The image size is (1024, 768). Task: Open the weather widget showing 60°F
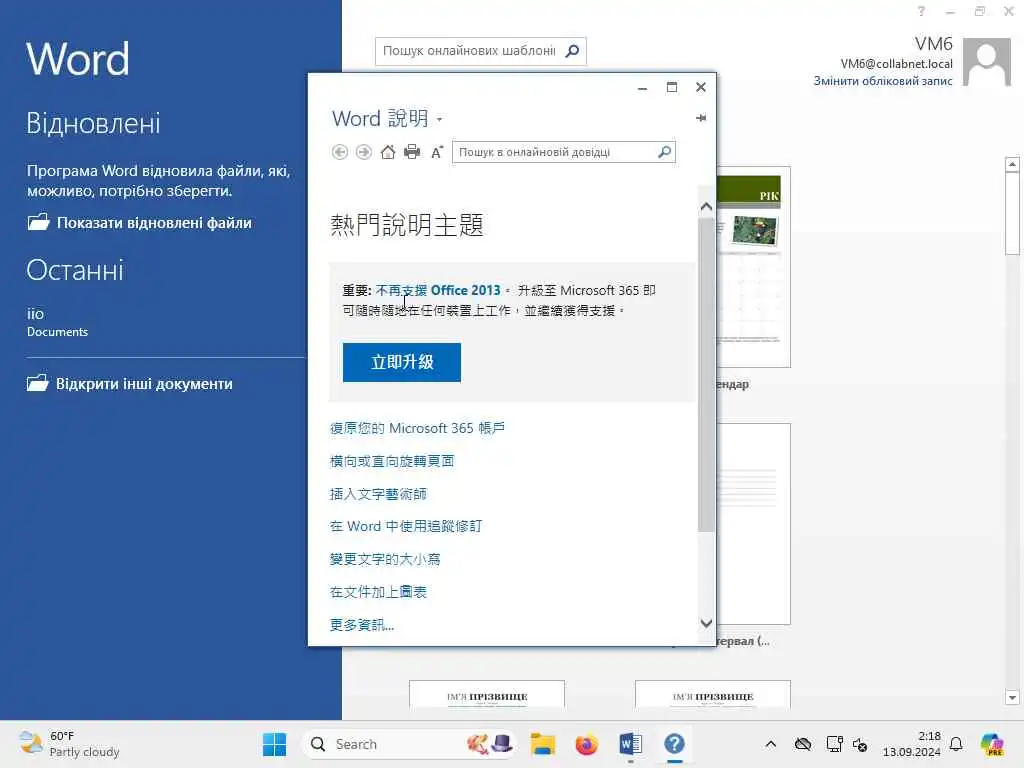point(69,744)
